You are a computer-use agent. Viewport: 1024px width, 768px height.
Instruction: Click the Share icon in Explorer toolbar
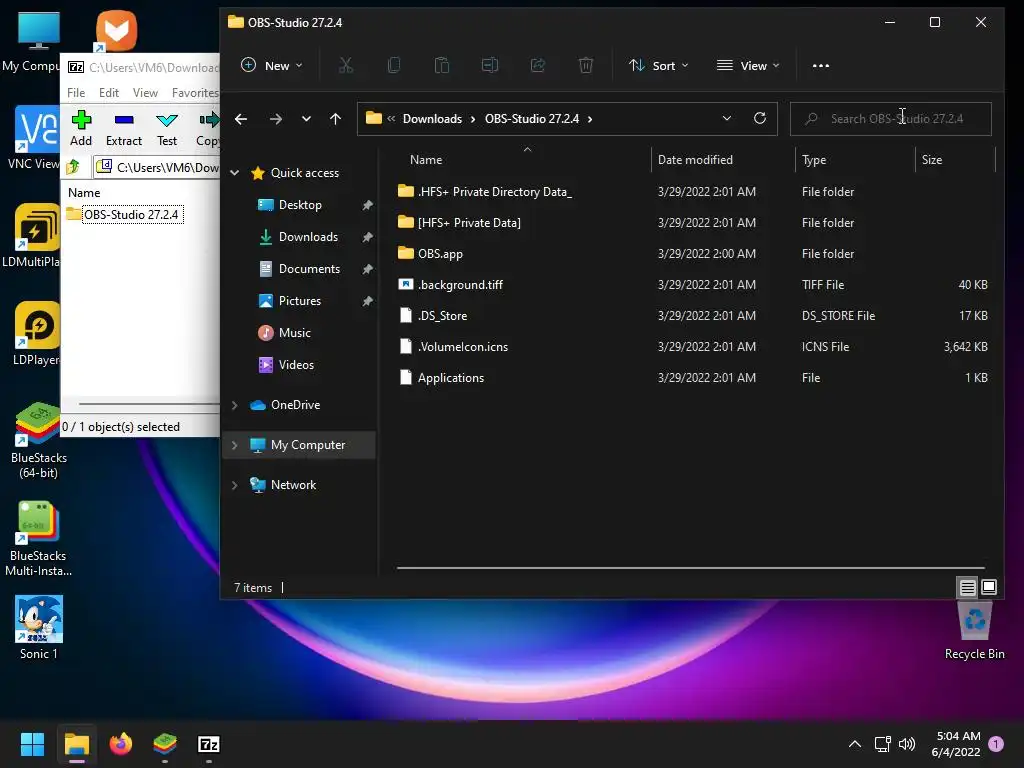pyautogui.click(x=538, y=65)
